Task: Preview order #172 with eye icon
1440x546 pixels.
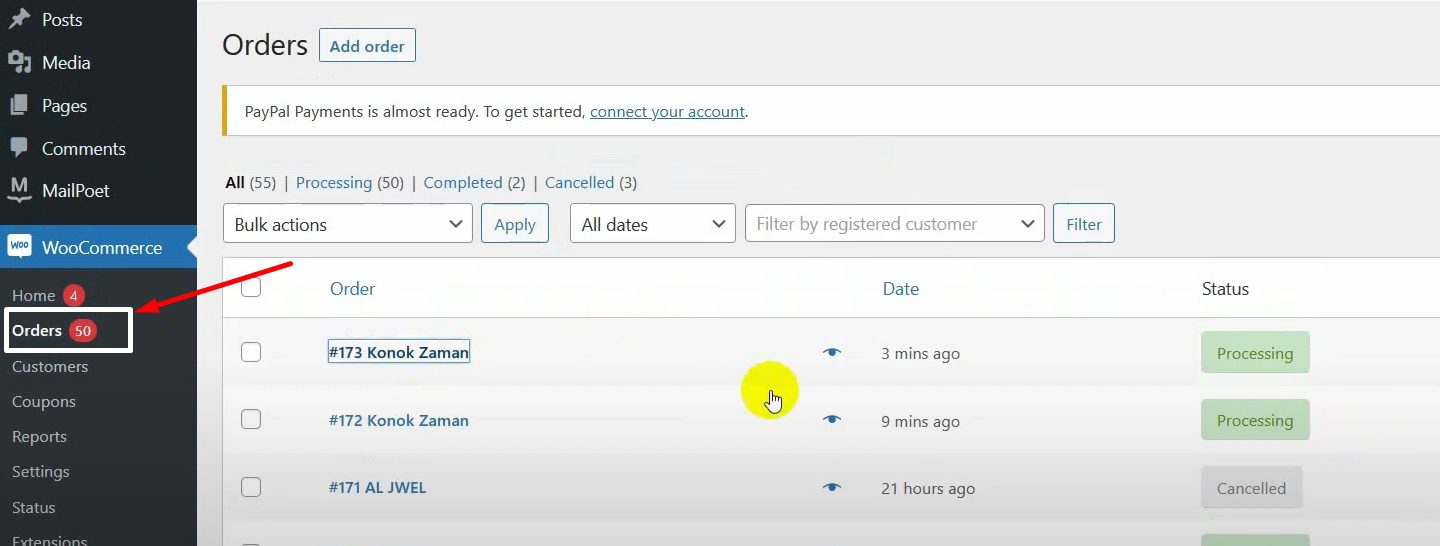Action: pyautogui.click(x=832, y=420)
